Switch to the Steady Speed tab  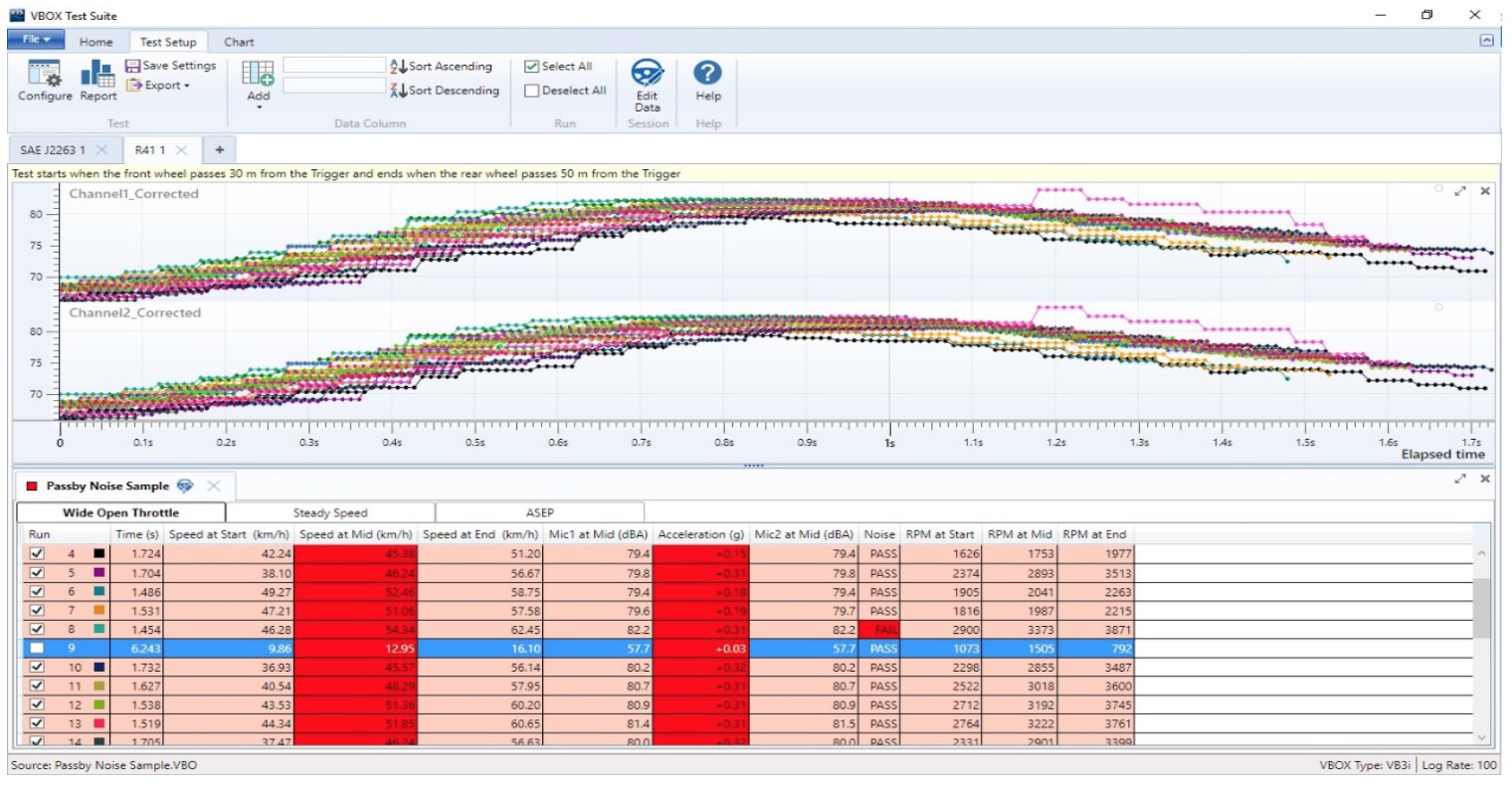(330, 513)
